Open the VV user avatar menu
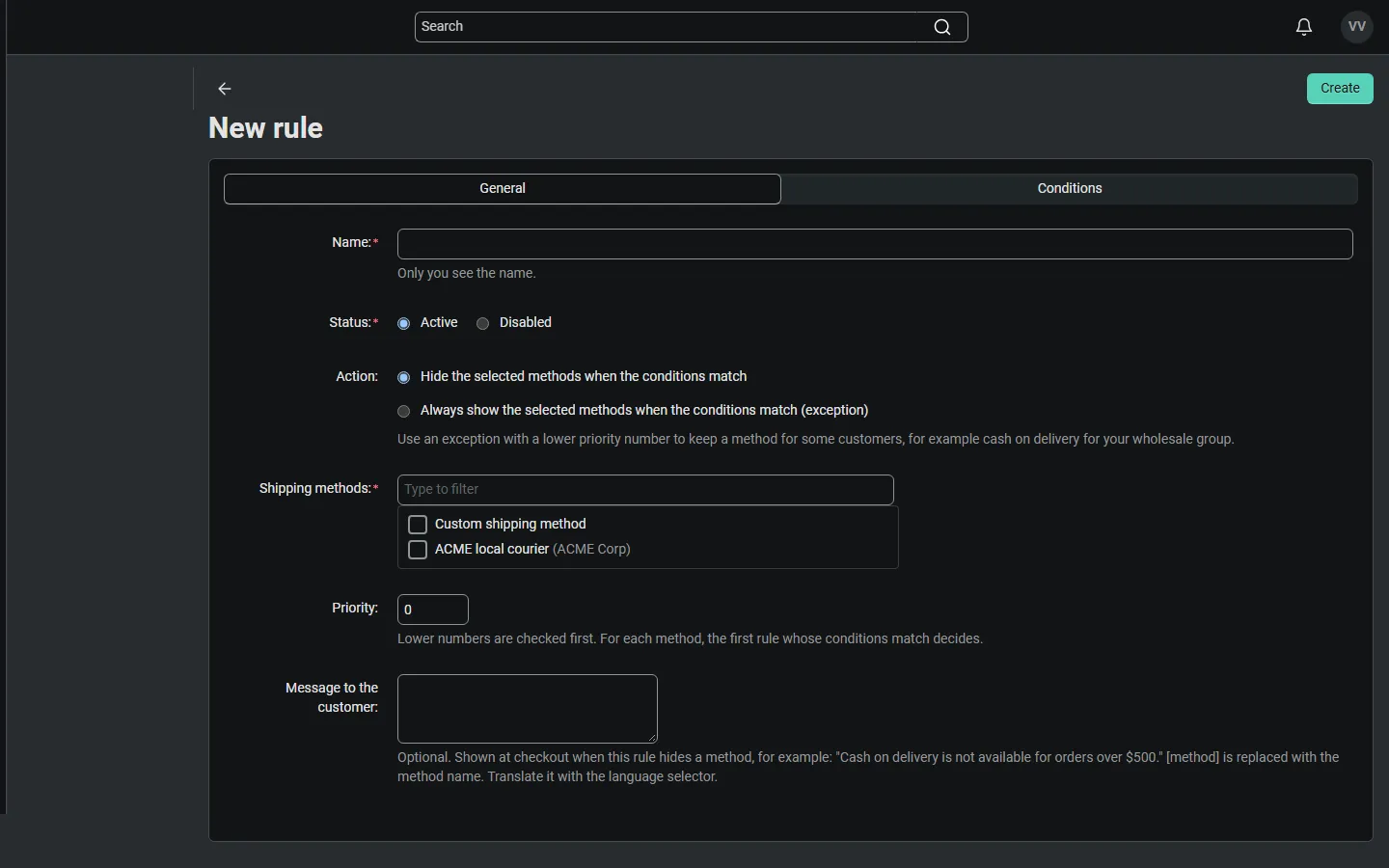 (1358, 27)
